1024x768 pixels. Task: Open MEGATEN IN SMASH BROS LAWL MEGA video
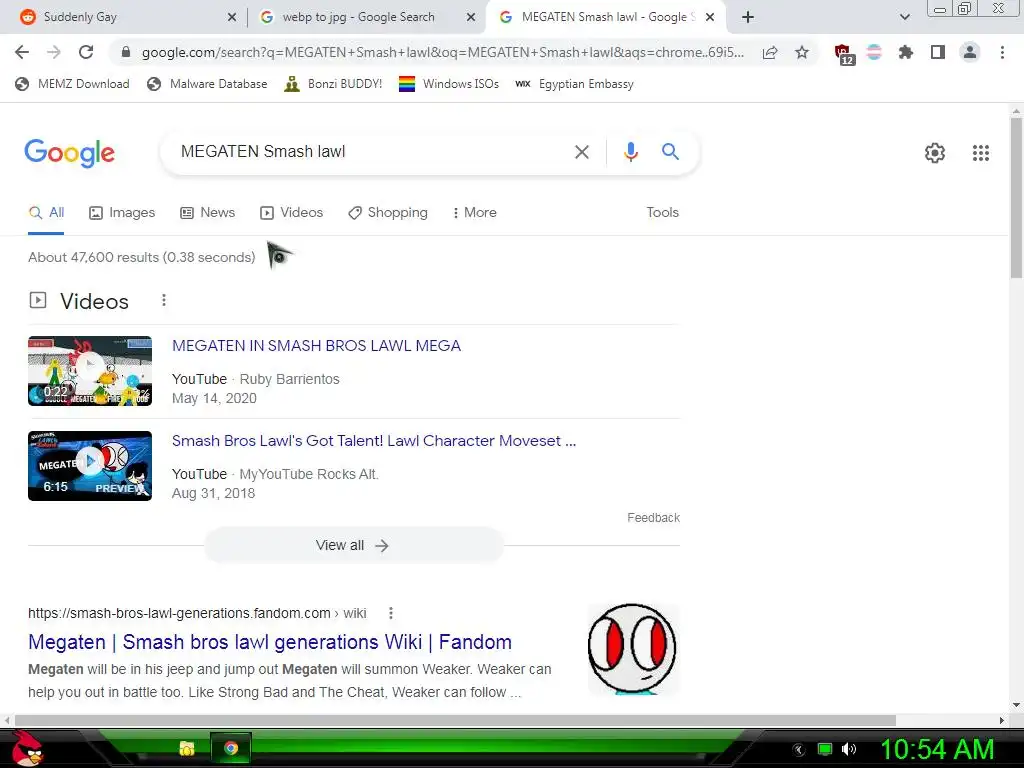pyautogui.click(x=316, y=345)
